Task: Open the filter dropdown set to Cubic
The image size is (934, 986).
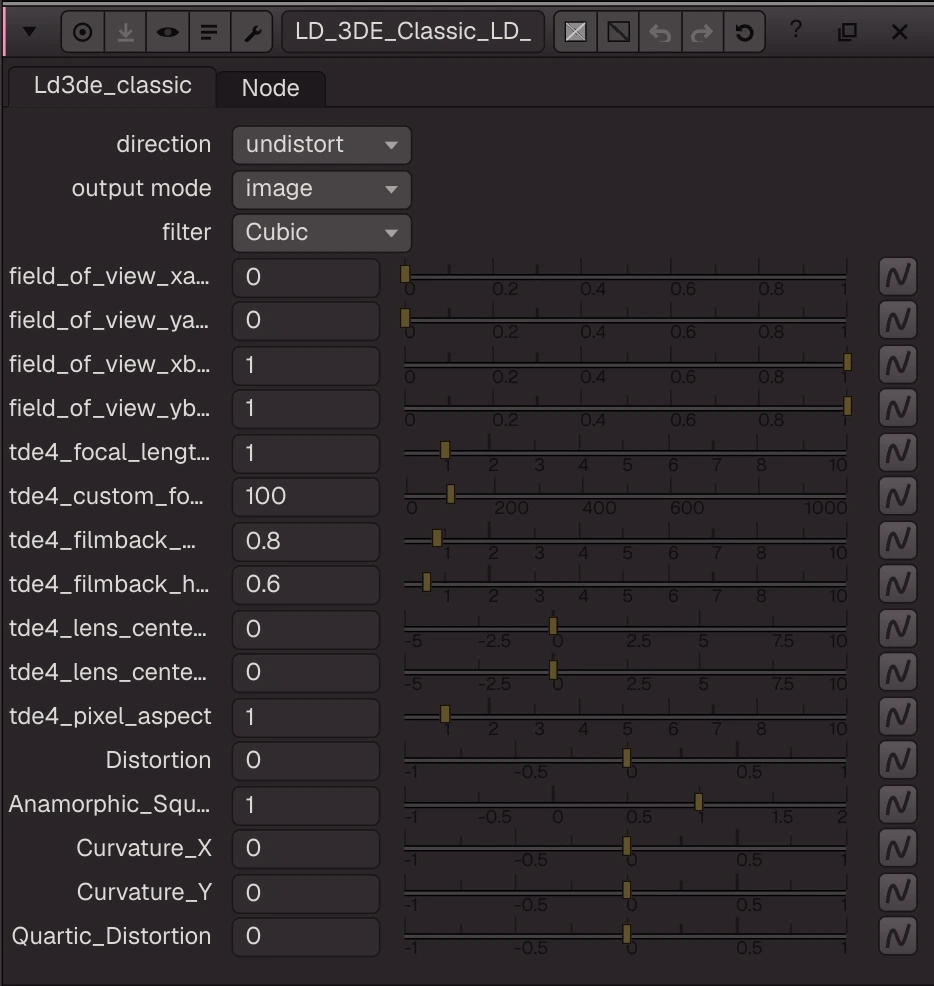Action: [321, 233]
